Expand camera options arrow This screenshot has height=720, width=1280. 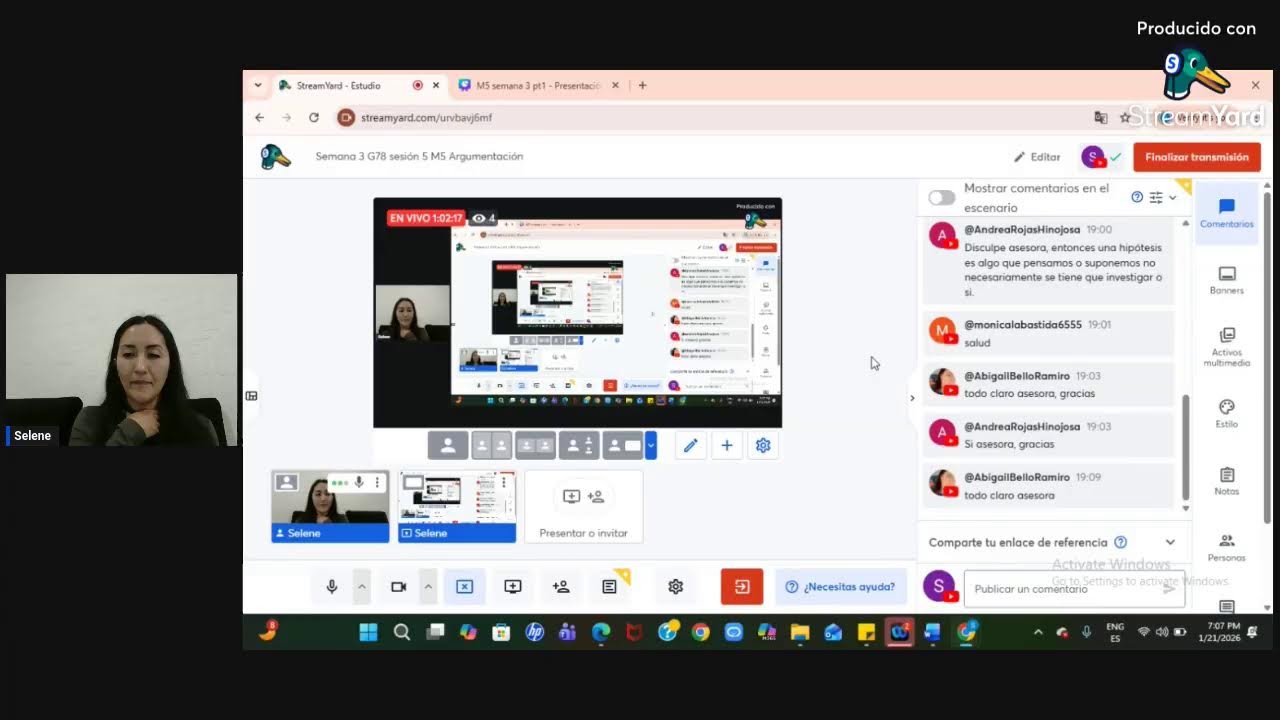tap(428, 587)
